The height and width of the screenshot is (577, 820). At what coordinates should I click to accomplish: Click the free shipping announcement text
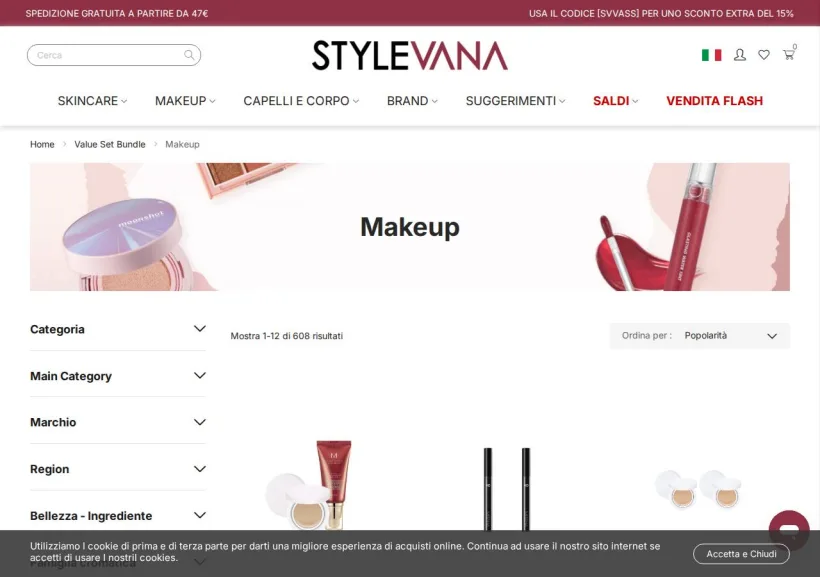(x=117, y=14)
